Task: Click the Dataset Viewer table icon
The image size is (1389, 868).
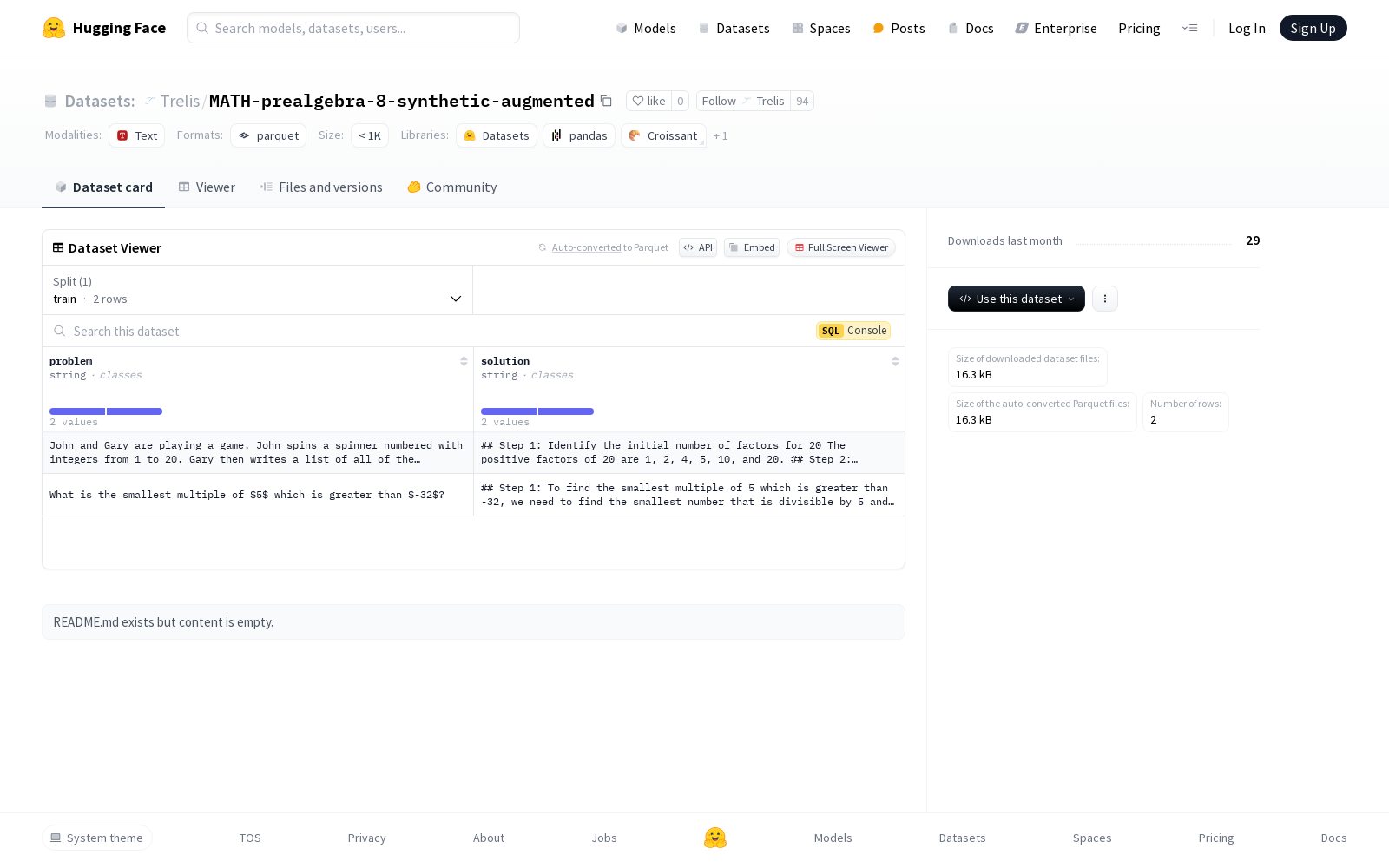Action: [x=58, y=247]
